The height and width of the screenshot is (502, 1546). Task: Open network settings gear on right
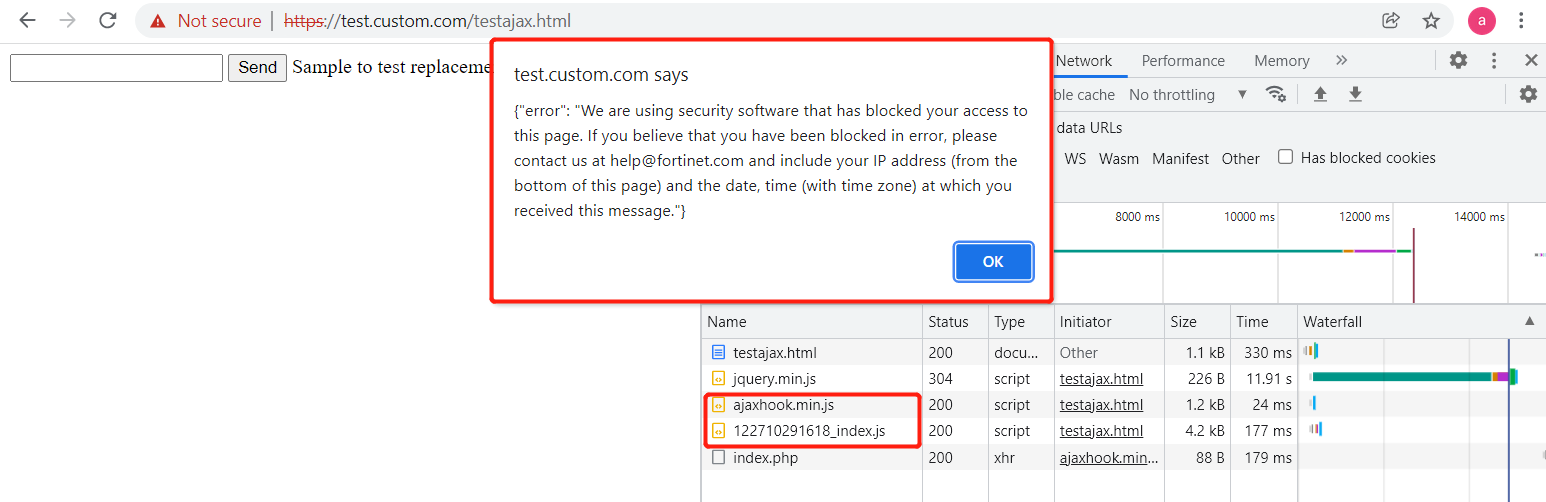1528,94
